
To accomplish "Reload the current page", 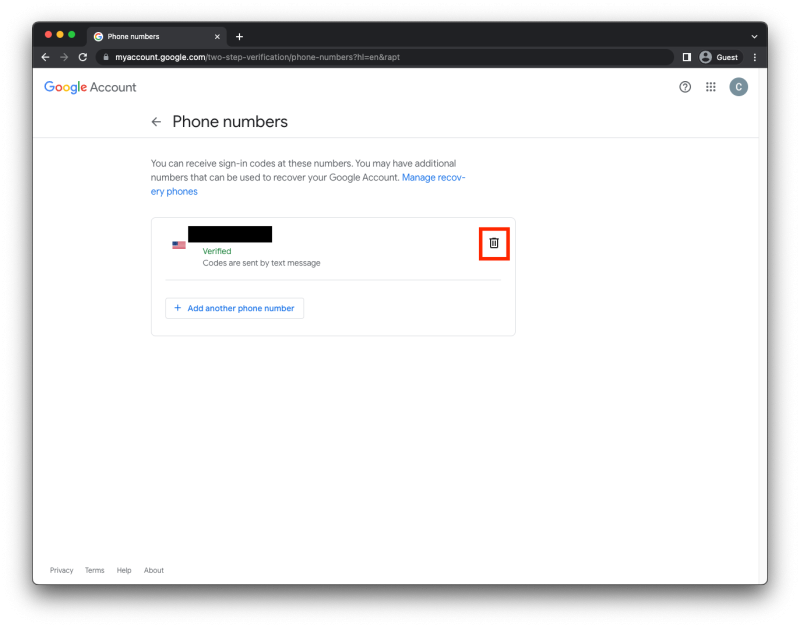I will 82,57.
